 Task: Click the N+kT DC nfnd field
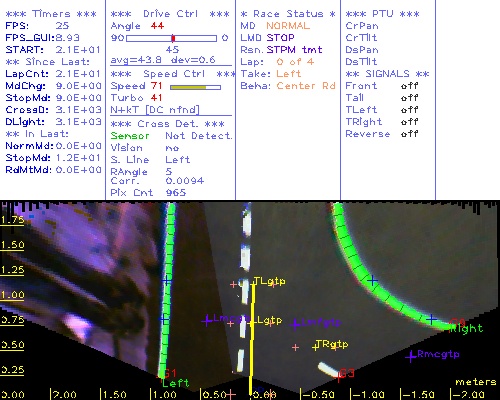tap(155, 110)
